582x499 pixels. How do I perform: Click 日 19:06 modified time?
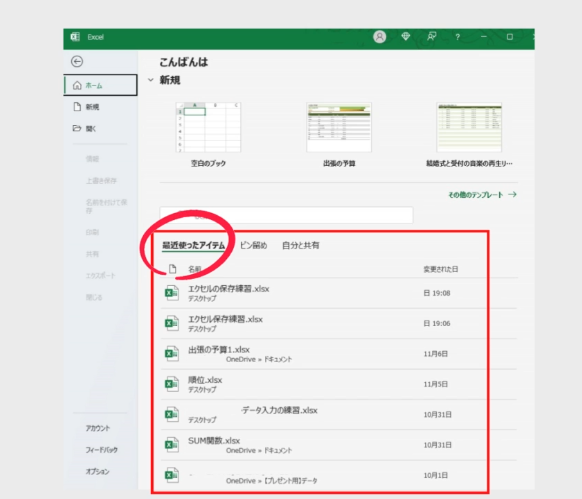[437, 323]
